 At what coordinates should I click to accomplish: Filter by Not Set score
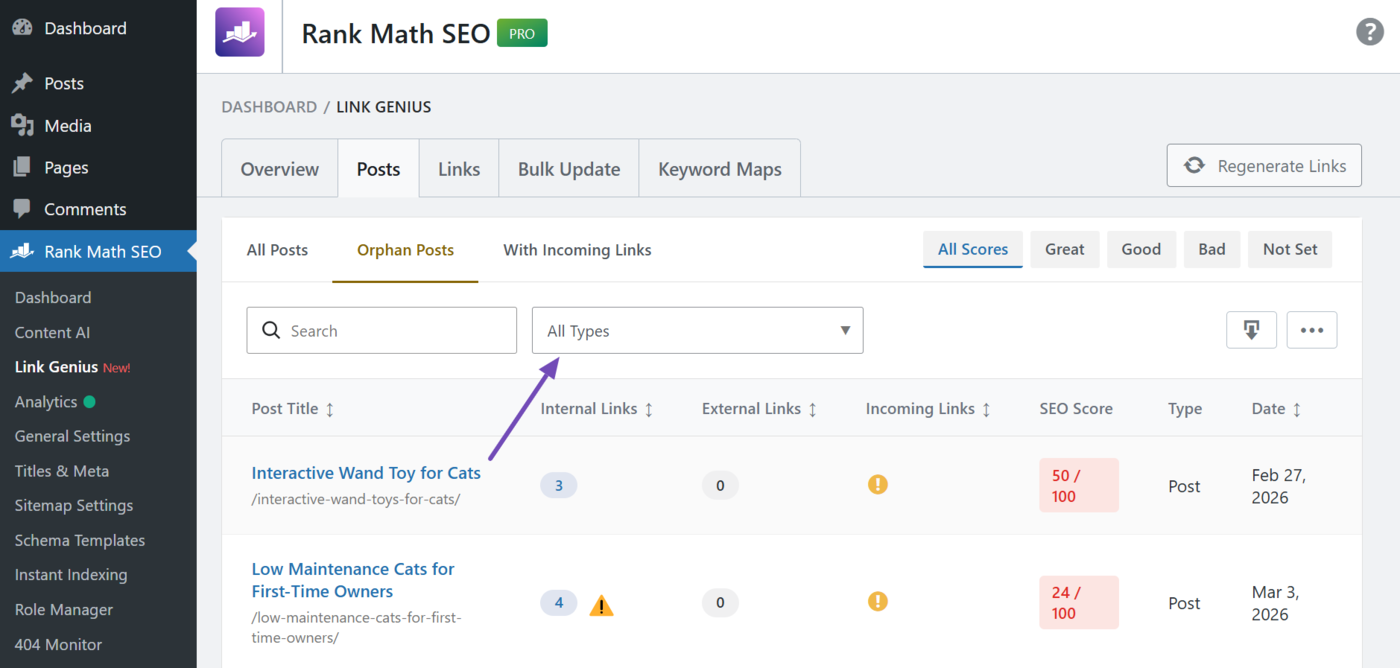[1290, 249]
